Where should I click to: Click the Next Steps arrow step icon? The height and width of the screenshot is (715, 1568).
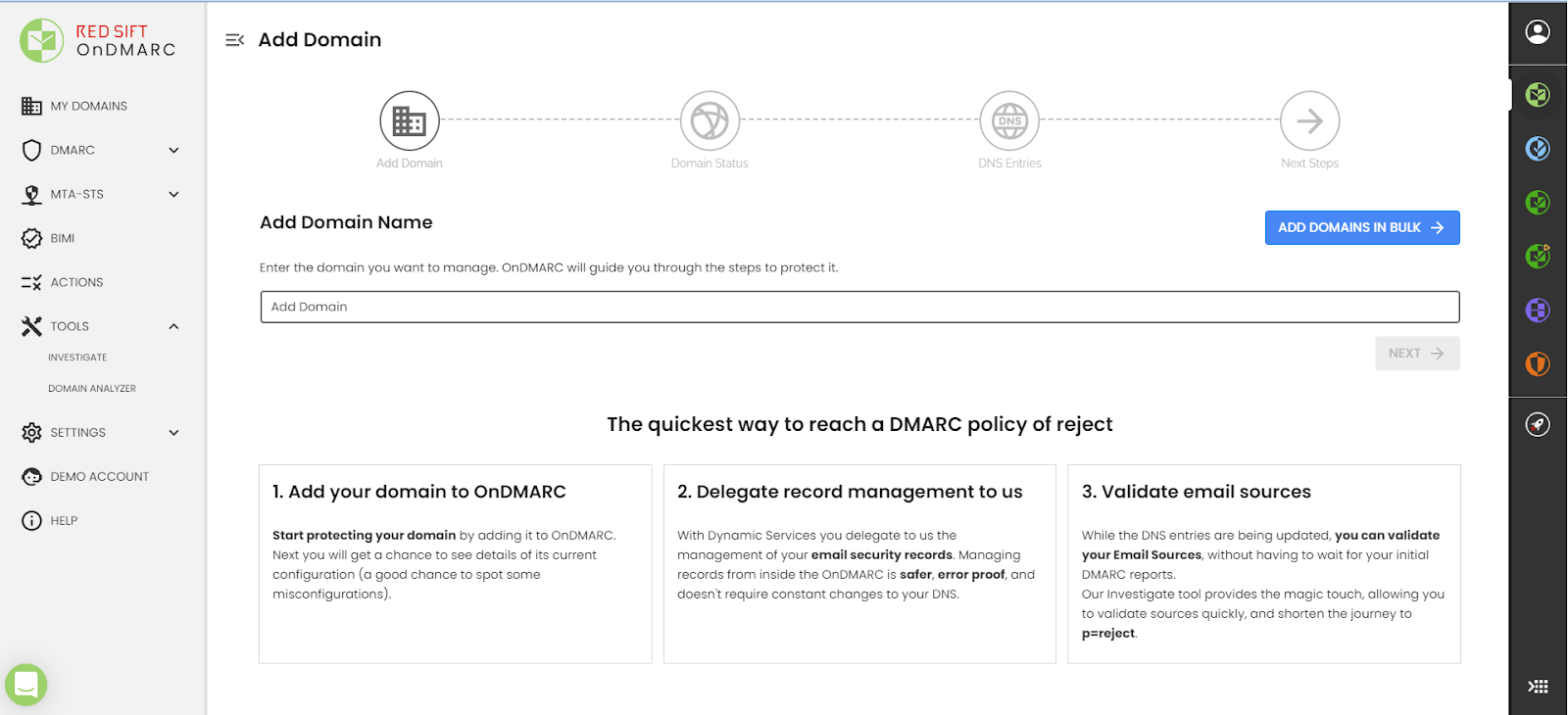1309,120
